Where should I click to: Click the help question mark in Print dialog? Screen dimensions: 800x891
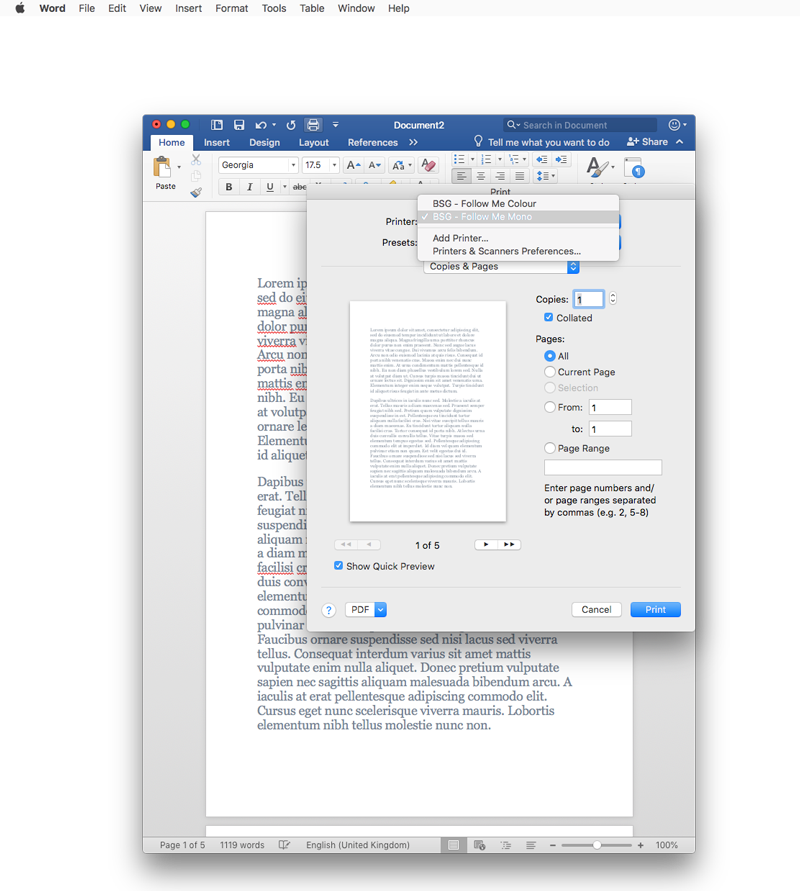[328, 610]
